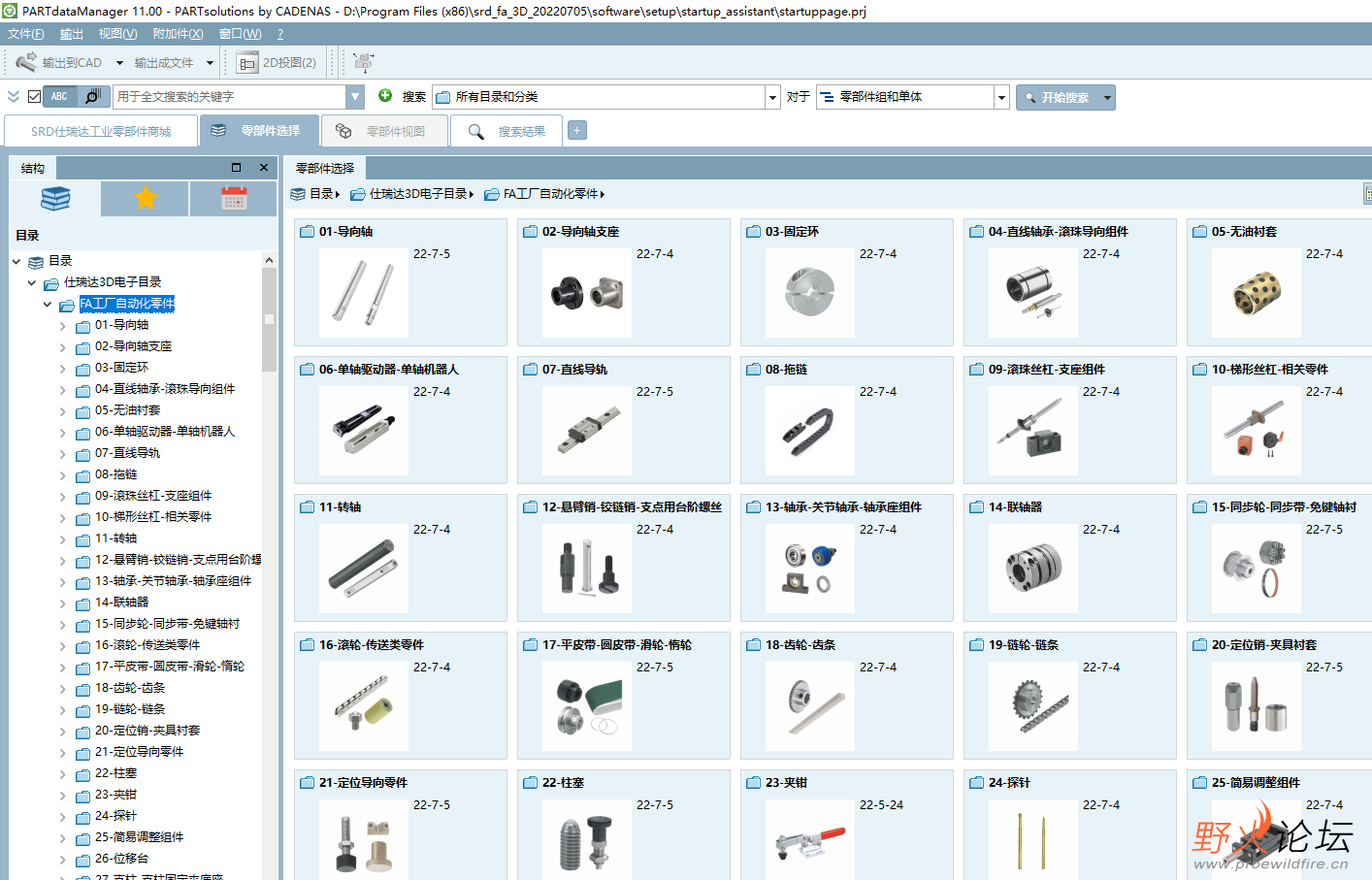The height and width of the screenshot is (880, 1372).
Task: Open the 19-链轮-链条 thumbnail
Action: pyautogui.click(x=1033, y=706)
